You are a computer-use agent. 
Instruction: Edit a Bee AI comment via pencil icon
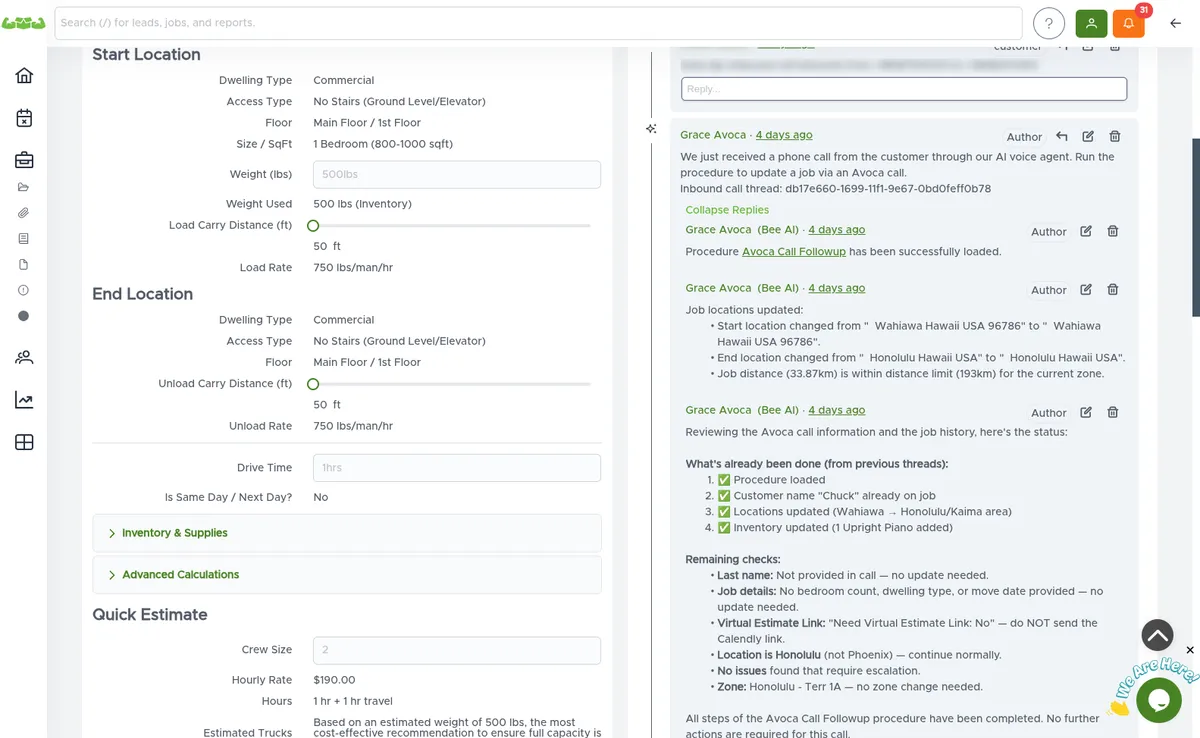(1086, 231)
